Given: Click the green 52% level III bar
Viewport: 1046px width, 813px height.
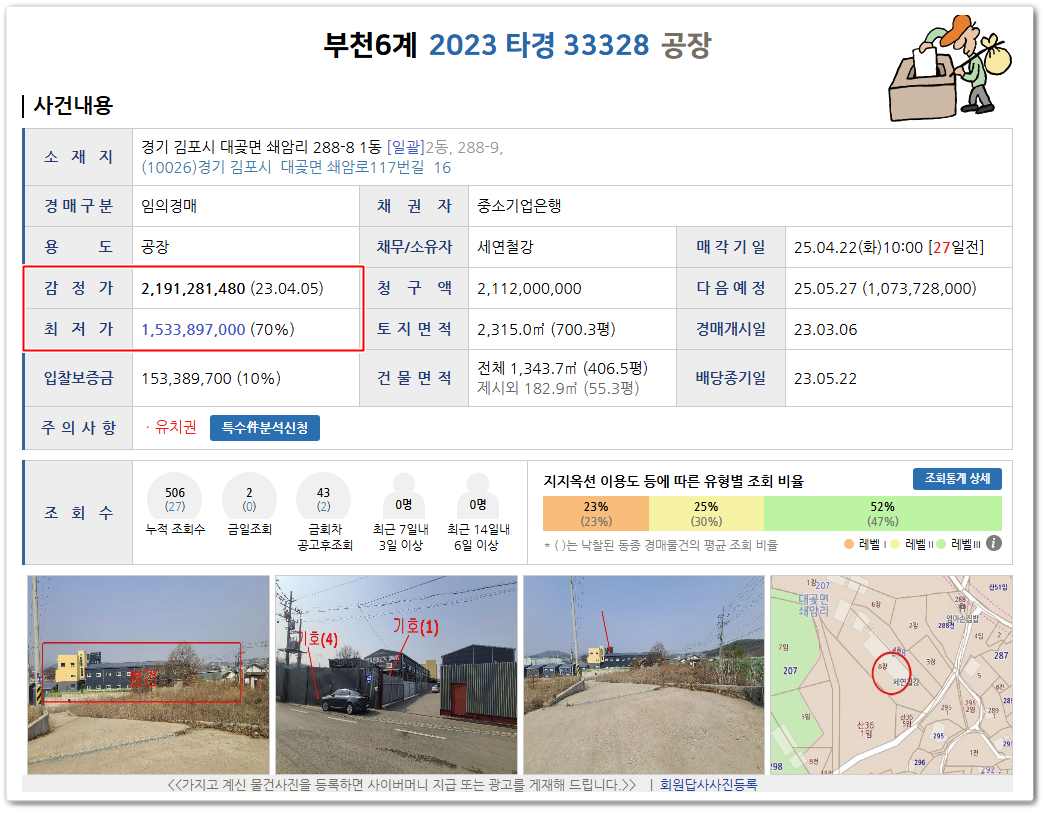Looking at the screenshot, I should [x=883, y=514].
